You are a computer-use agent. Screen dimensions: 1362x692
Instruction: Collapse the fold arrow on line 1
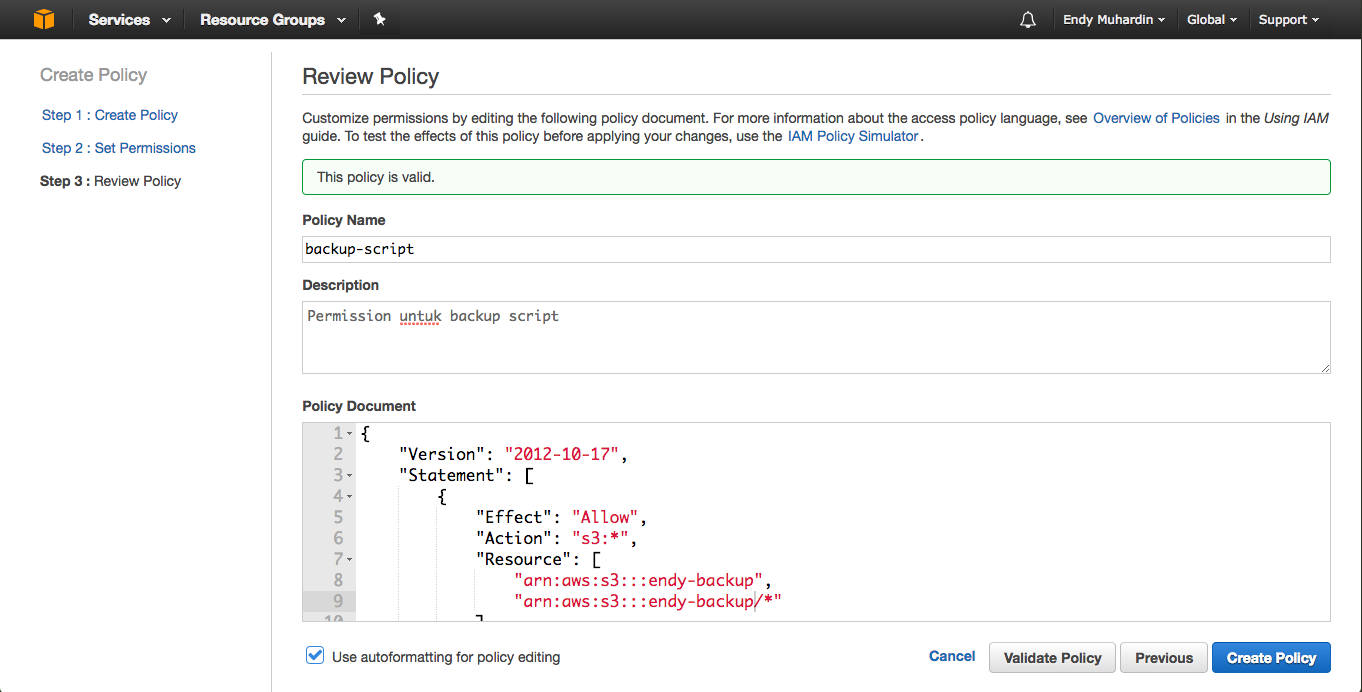pos(350,434)
